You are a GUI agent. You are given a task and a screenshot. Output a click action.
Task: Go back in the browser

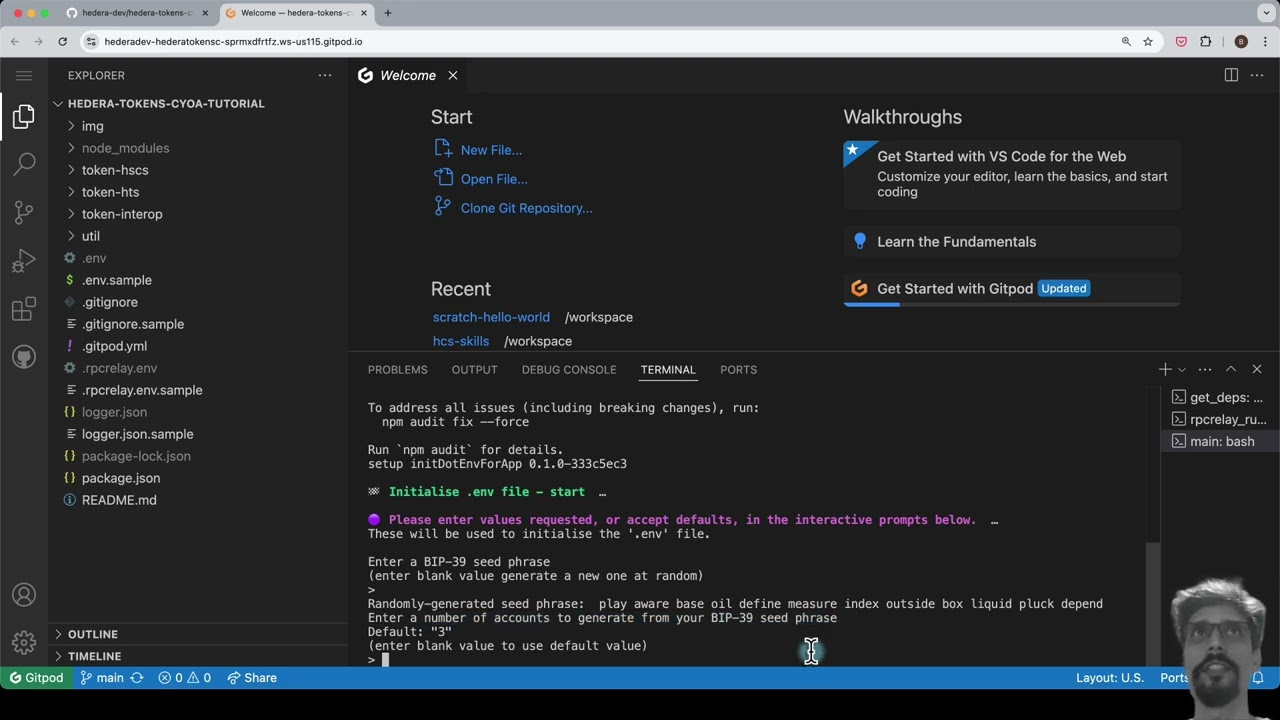pyautogui.click(x=15, y=41)
